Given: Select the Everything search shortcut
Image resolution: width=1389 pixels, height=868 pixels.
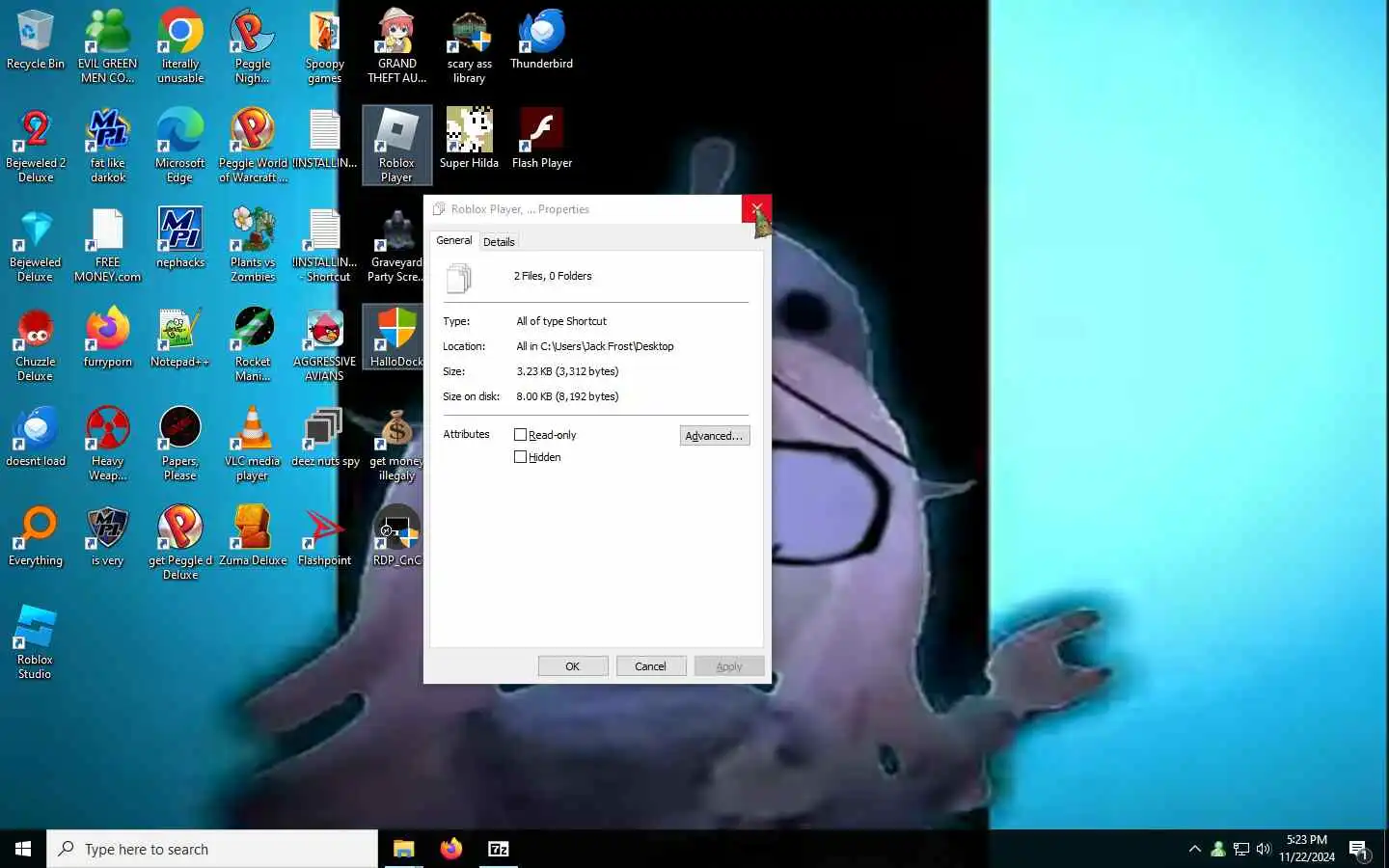Looking at the screenshot, I should [36, 536].
